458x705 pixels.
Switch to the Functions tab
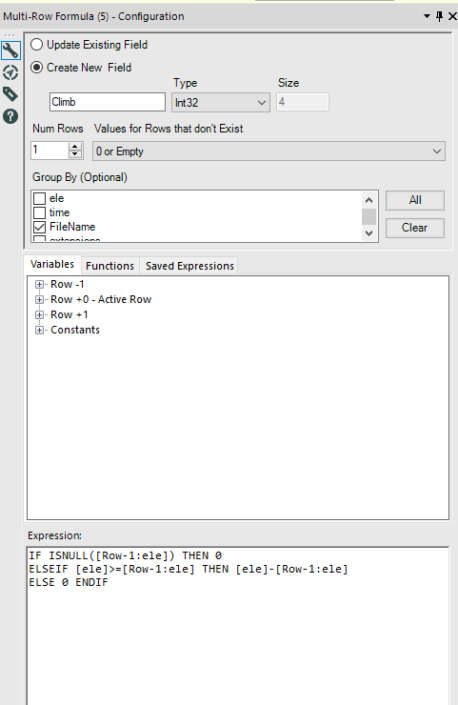[x=110, y=266]
